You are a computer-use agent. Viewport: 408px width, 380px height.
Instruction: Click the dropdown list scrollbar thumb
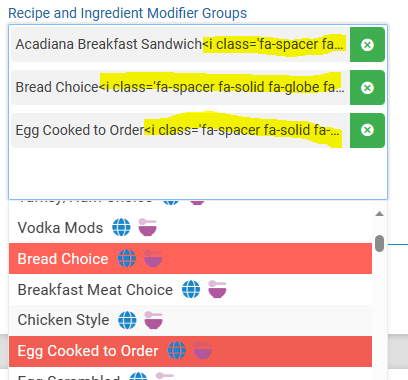pos(379,243)
